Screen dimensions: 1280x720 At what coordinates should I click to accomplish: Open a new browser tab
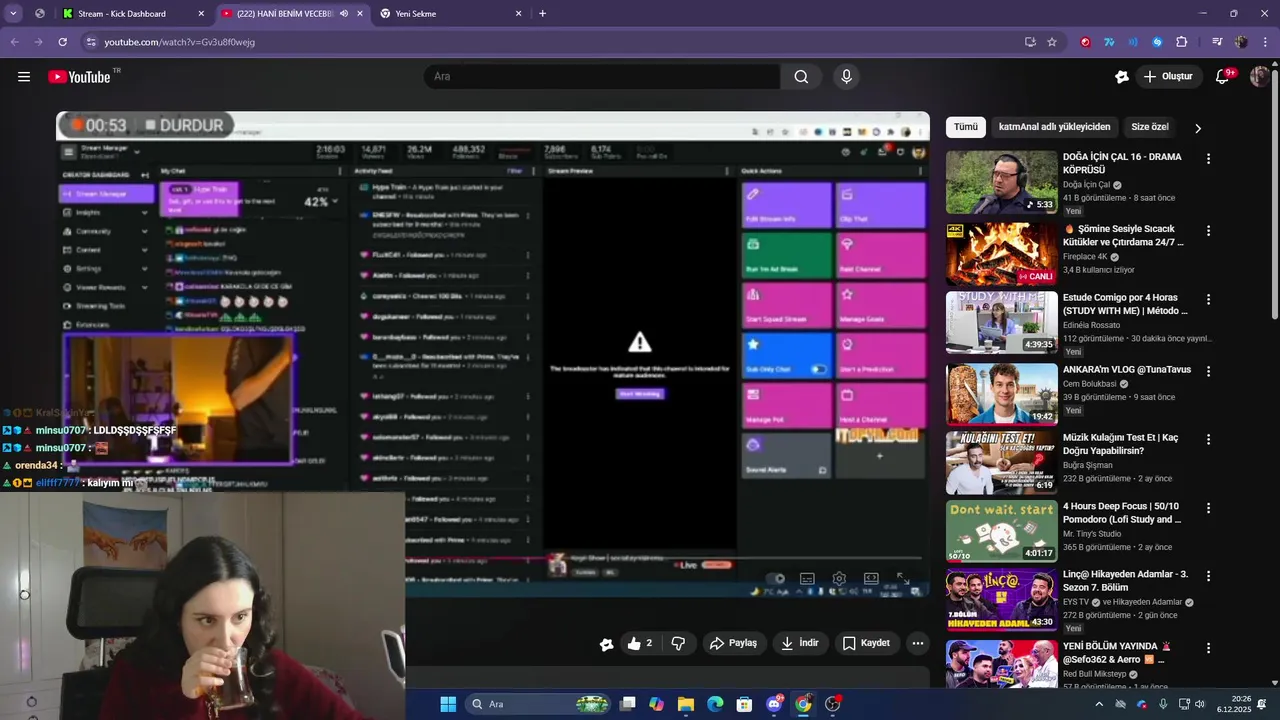click(543, 14)
